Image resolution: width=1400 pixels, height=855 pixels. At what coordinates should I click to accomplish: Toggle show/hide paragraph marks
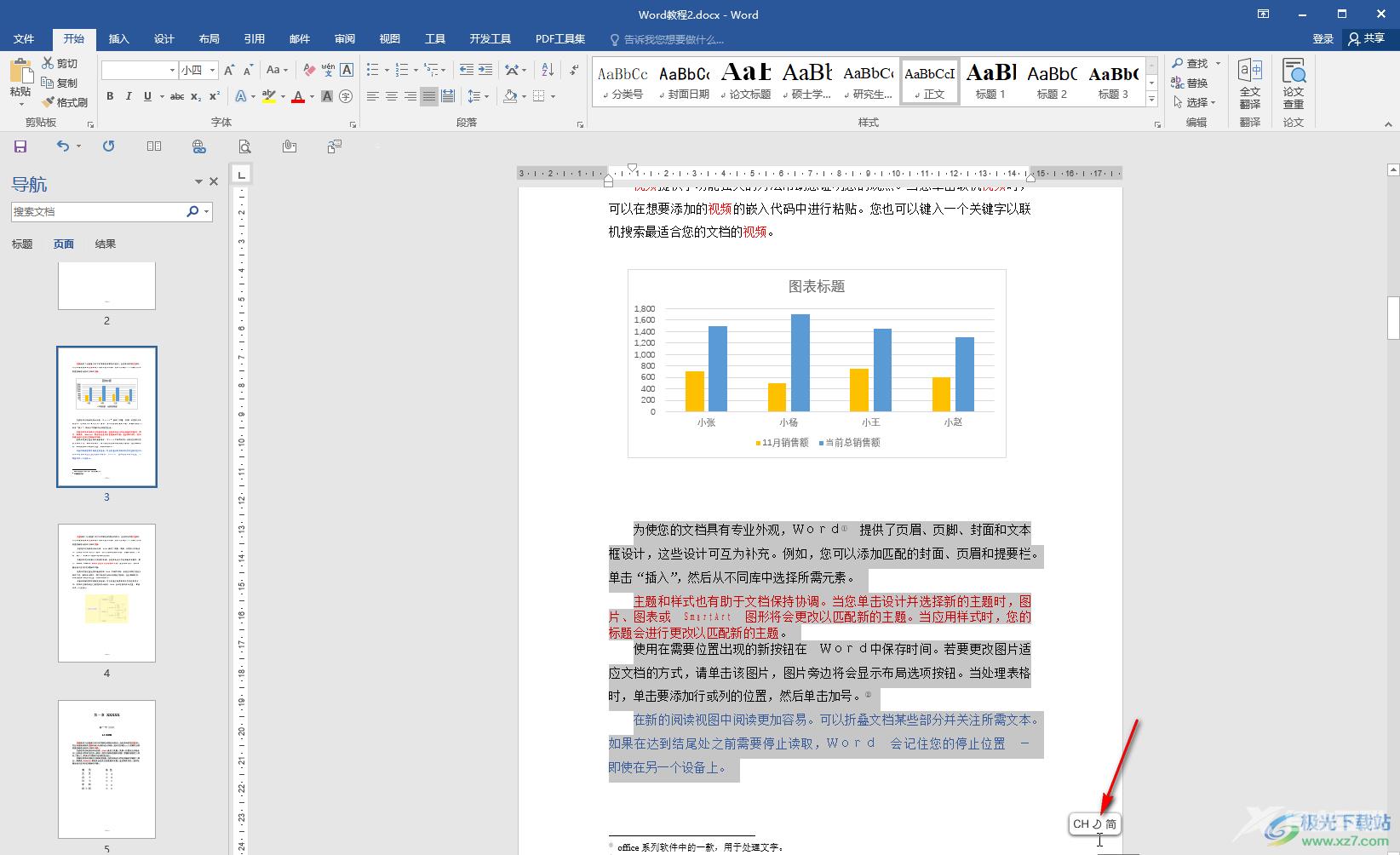574,70
